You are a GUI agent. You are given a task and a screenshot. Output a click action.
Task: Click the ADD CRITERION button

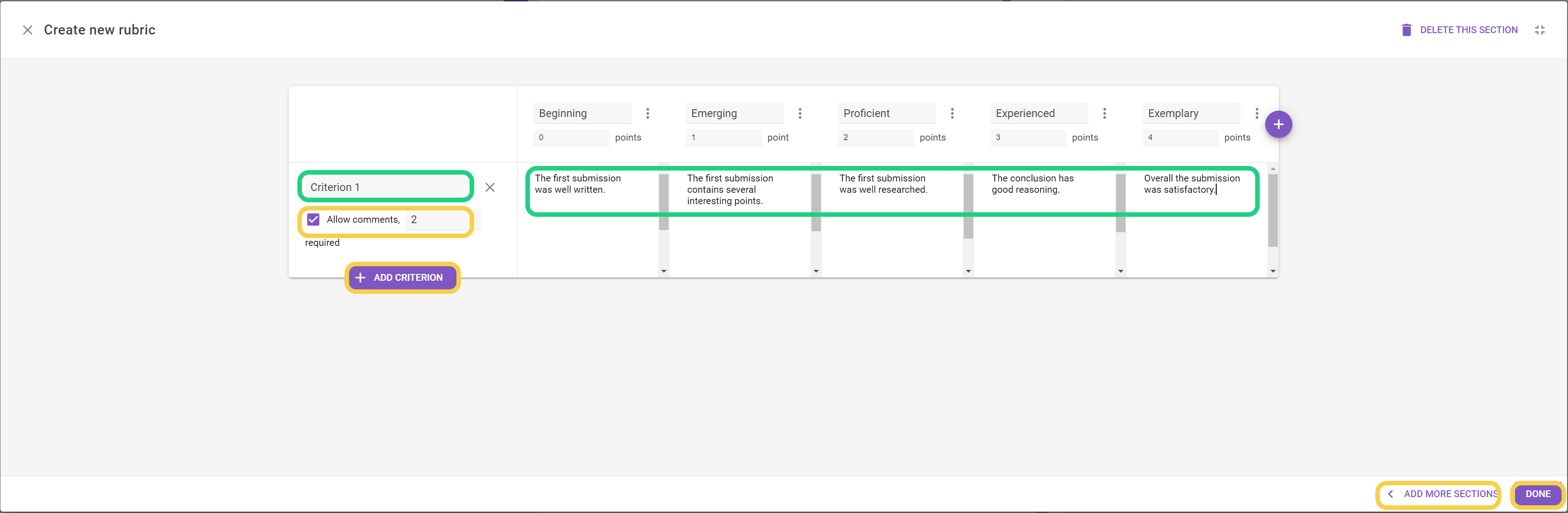tap(402, 277)
